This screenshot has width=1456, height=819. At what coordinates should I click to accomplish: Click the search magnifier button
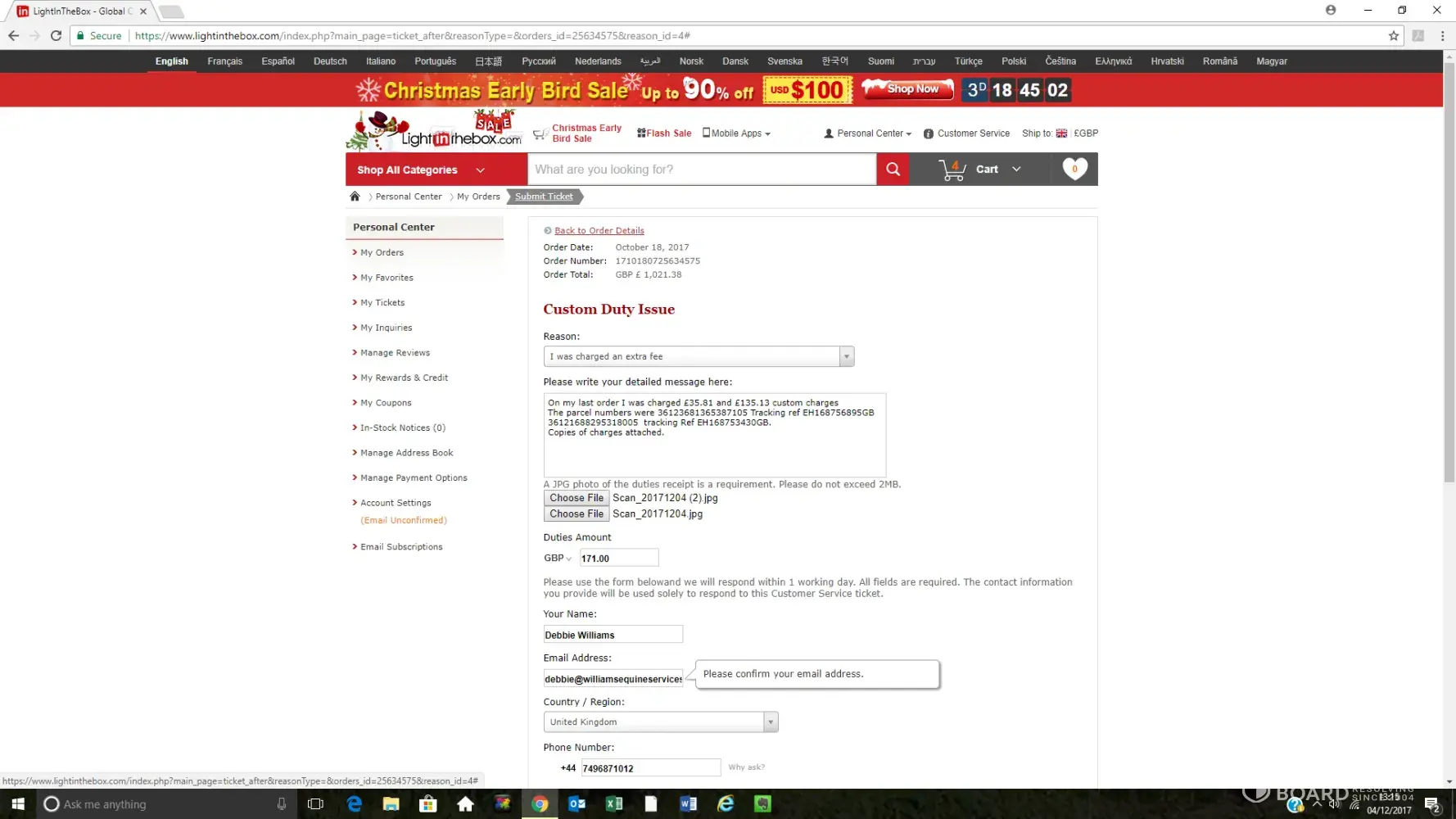893,170
